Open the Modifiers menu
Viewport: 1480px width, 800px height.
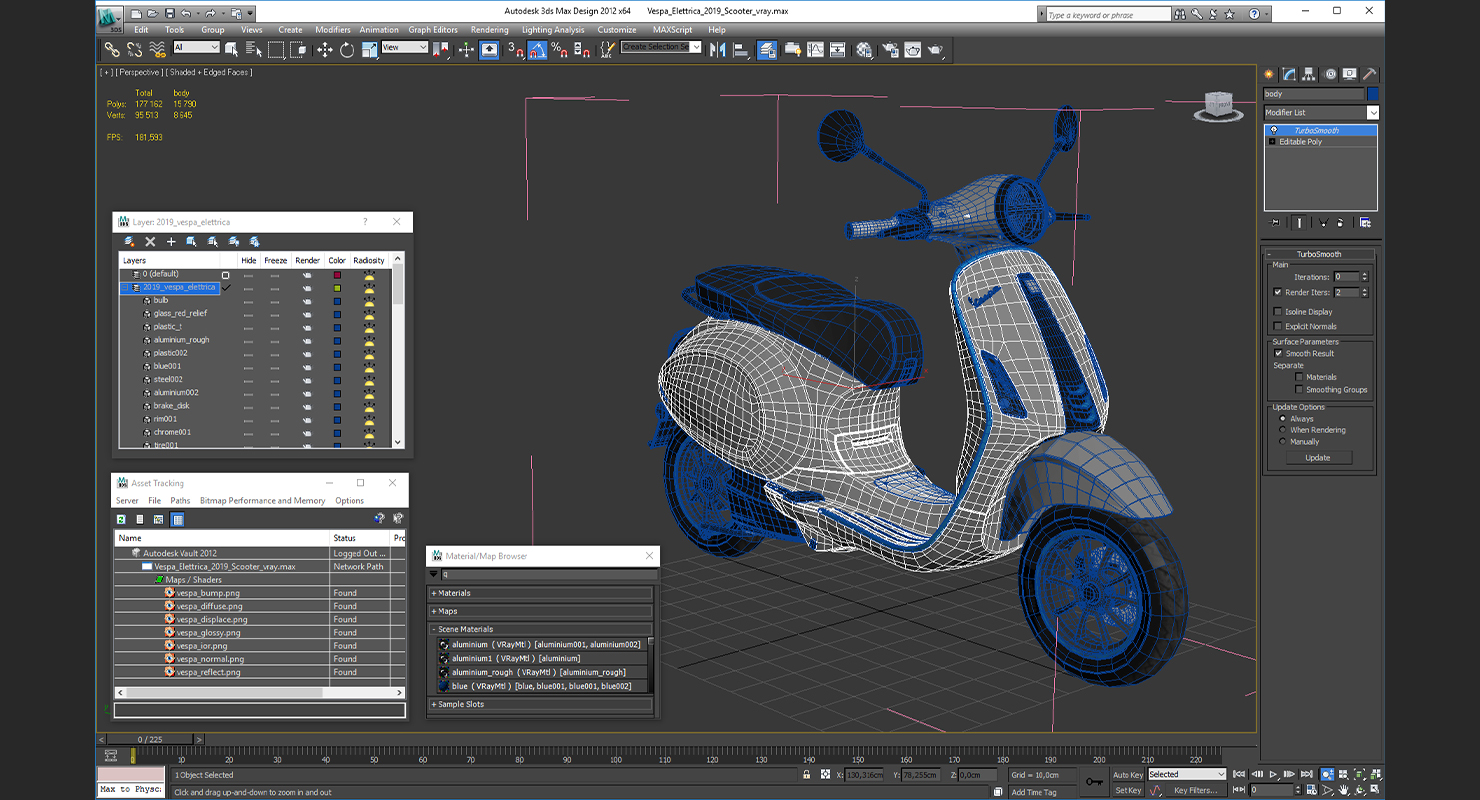(x=333, y=30)
